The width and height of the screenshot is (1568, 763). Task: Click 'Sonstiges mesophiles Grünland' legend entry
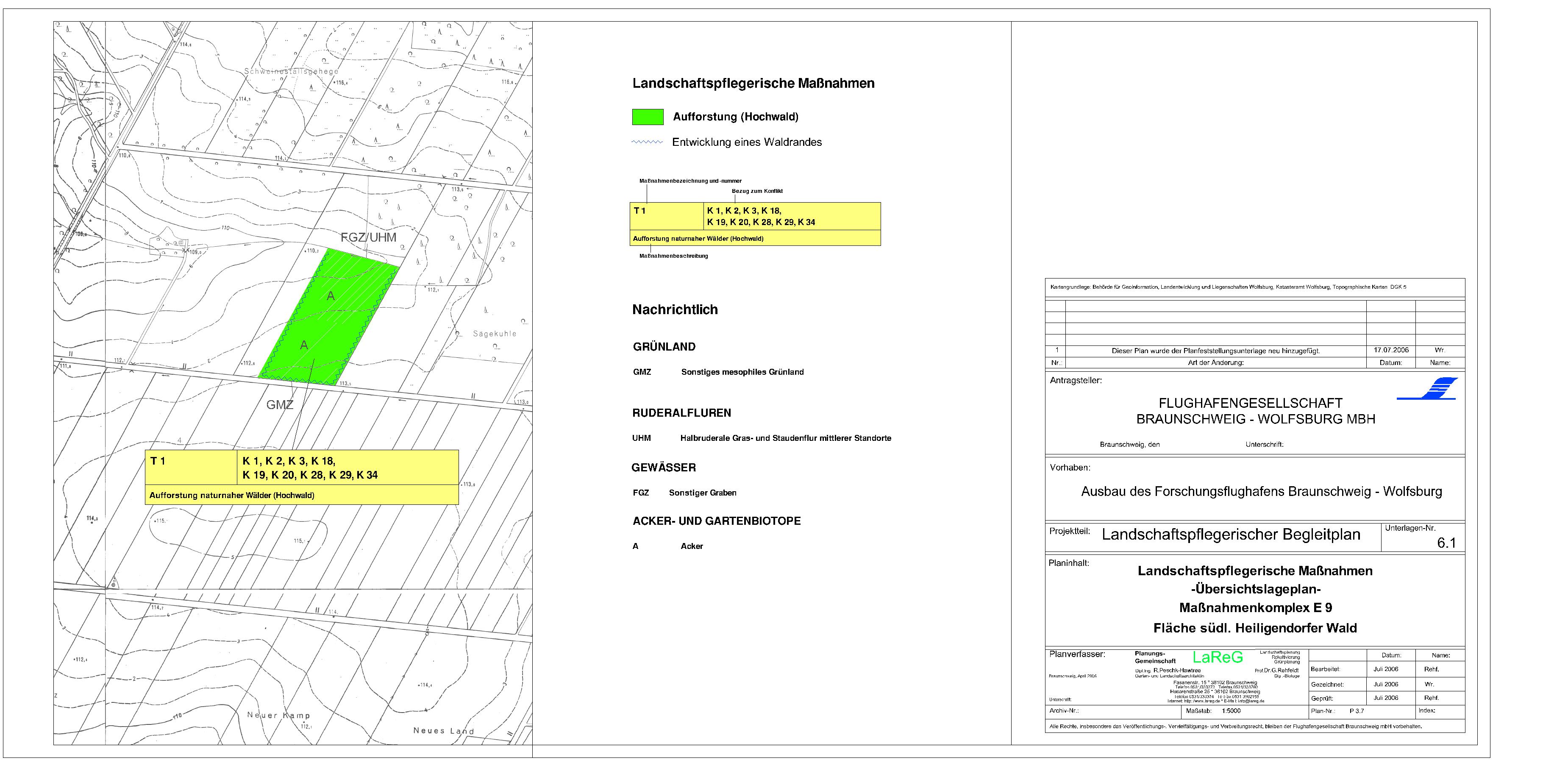[x=742, y=372]
